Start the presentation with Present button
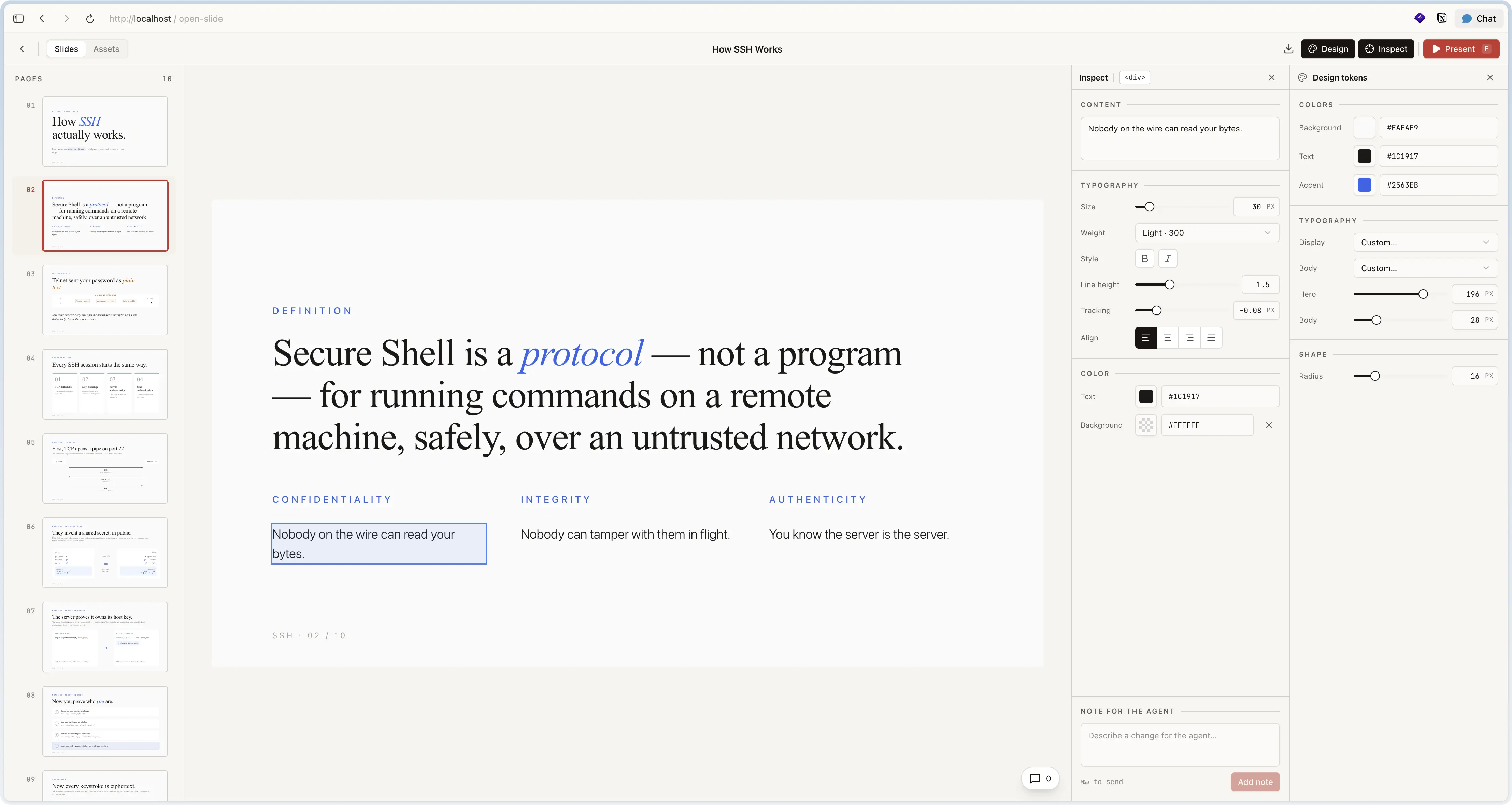 (1461, 49)
